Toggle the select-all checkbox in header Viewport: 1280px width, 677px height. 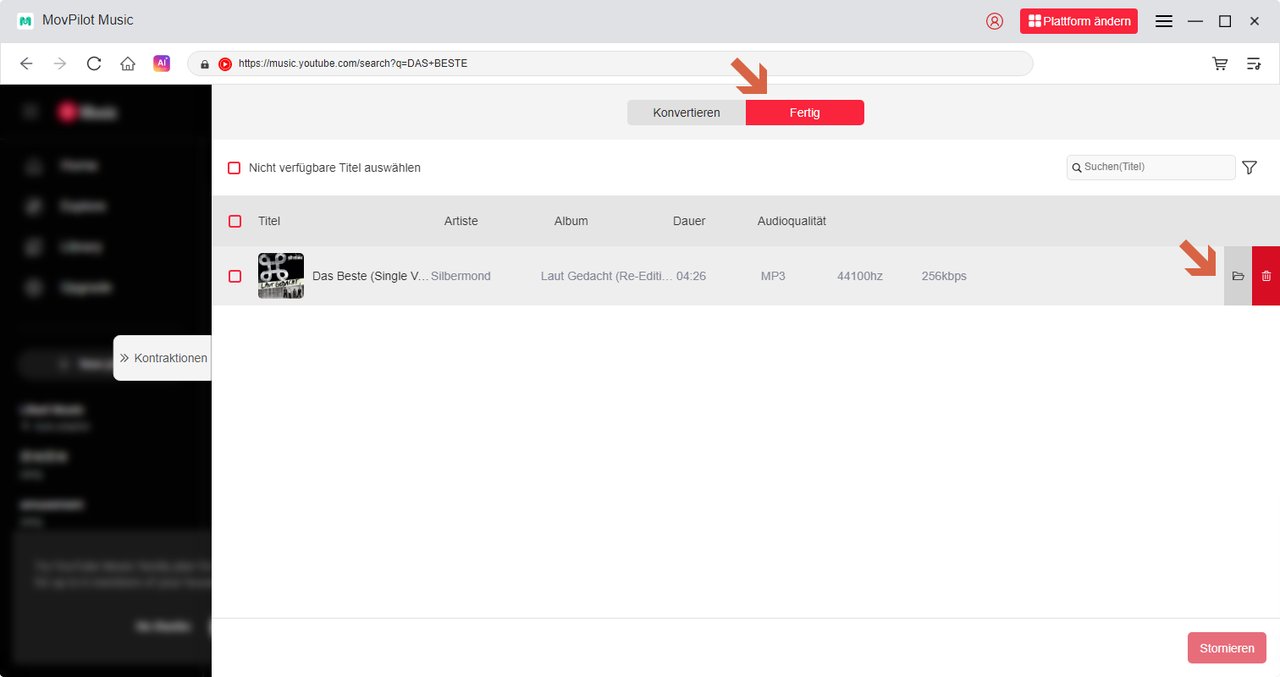[235, 221]
